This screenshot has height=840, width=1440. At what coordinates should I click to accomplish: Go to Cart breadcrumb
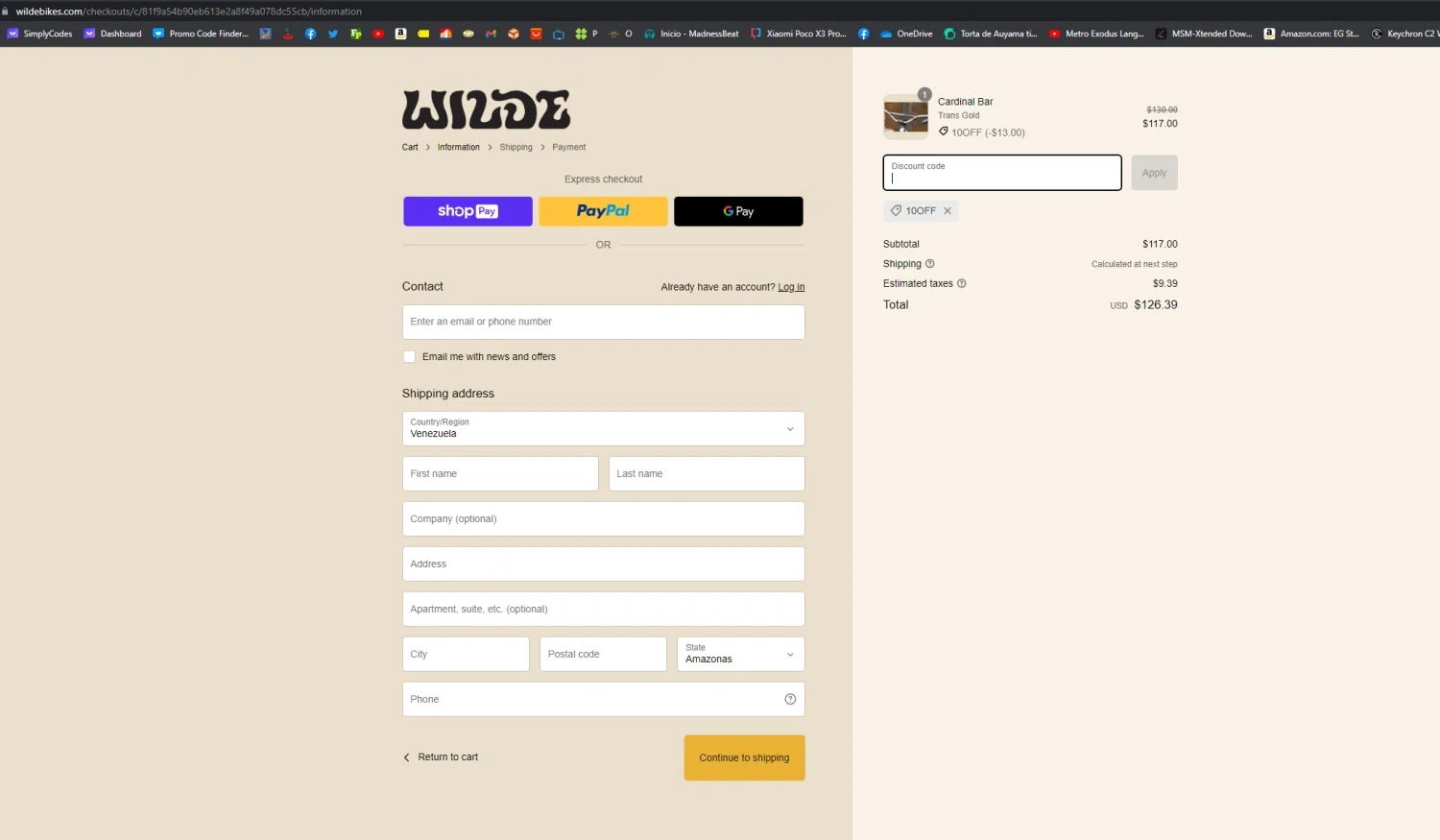[x=410, y=147]
